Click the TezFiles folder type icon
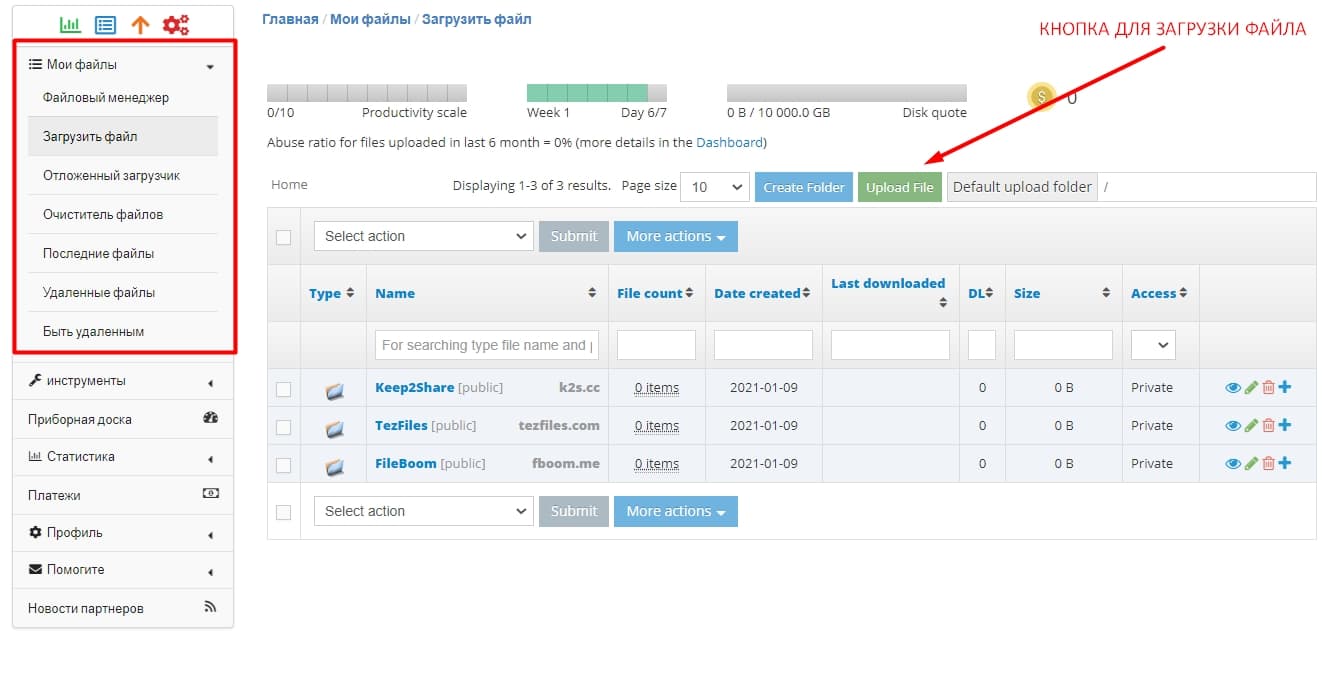This screenshot has width=1323, height=682. pyautogui.click(x=335, y=429)
